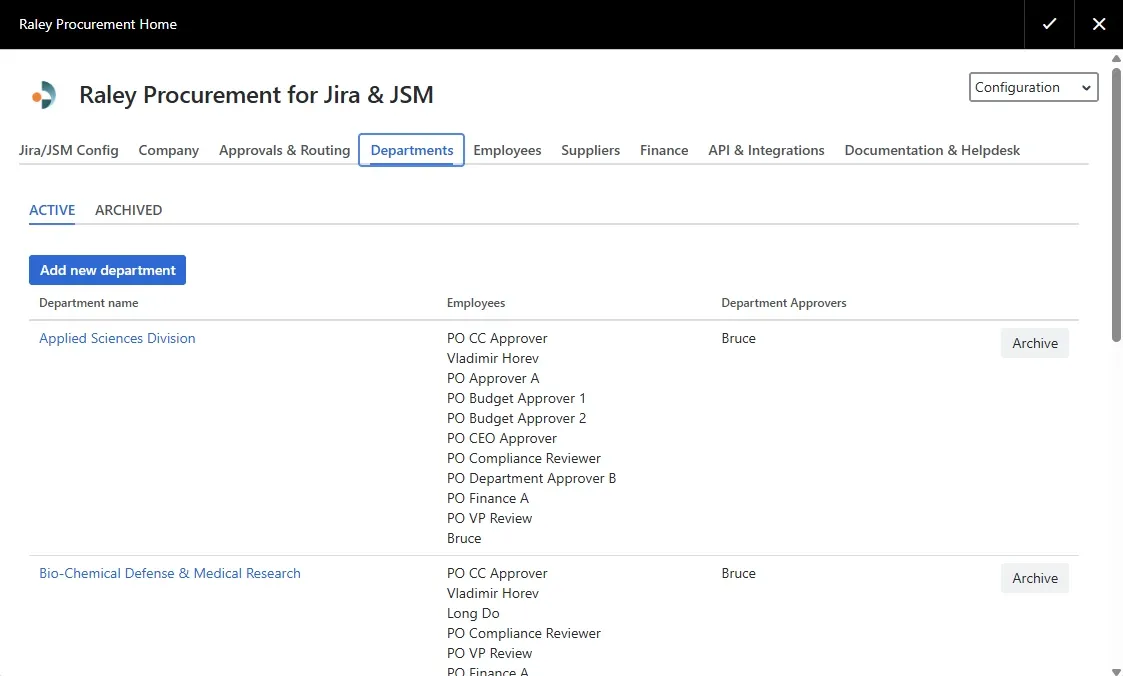Open the Configuration dropdown
The width and height of the screenshot is (1123, 676).
(1033, 87)
